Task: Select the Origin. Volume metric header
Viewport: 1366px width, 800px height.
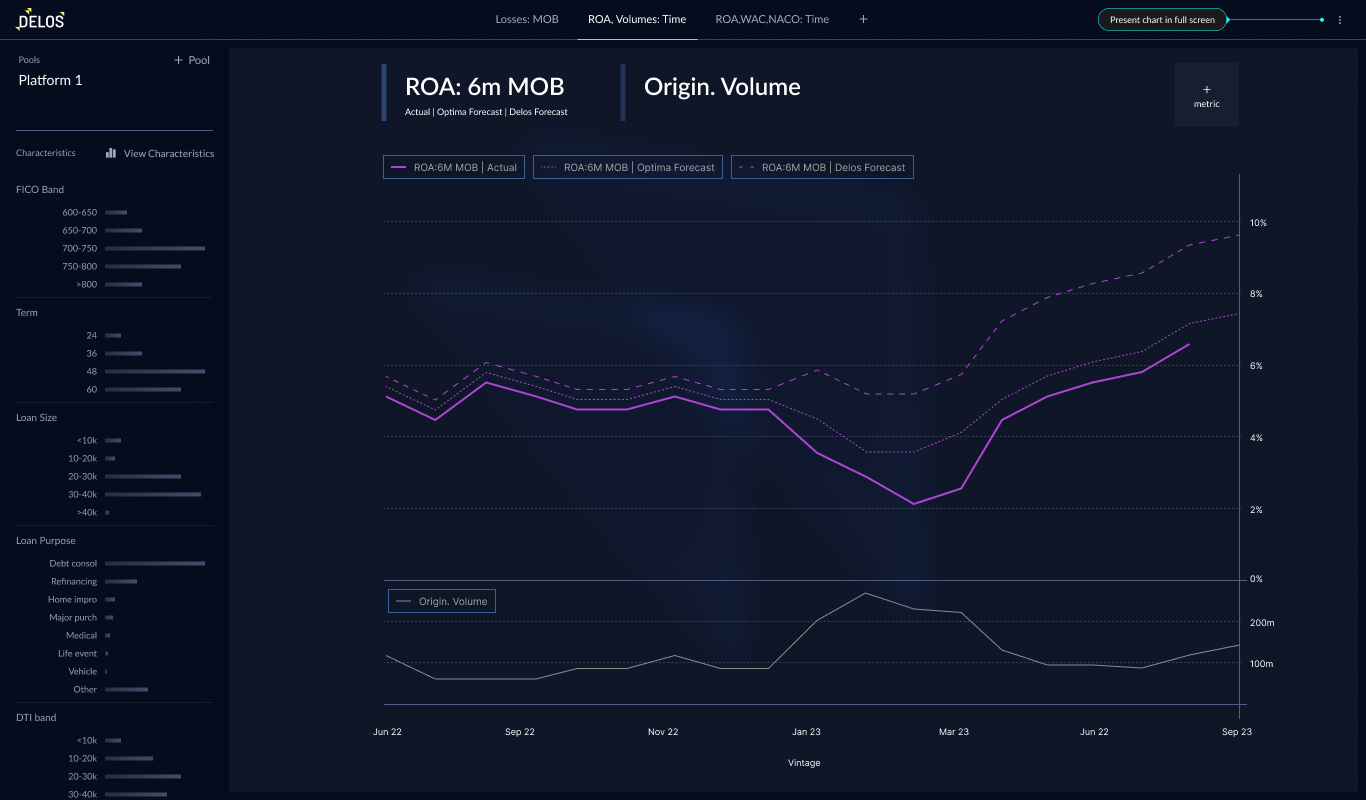Action: (722, 87)
